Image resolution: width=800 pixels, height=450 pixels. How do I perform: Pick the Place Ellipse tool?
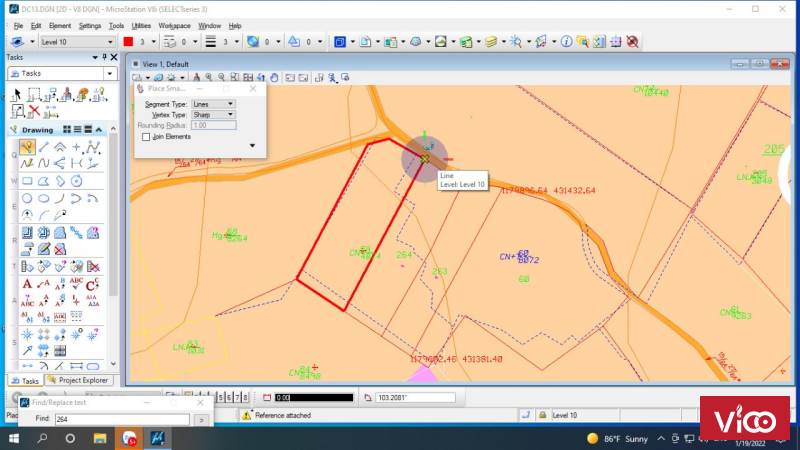tap(43, 198)
